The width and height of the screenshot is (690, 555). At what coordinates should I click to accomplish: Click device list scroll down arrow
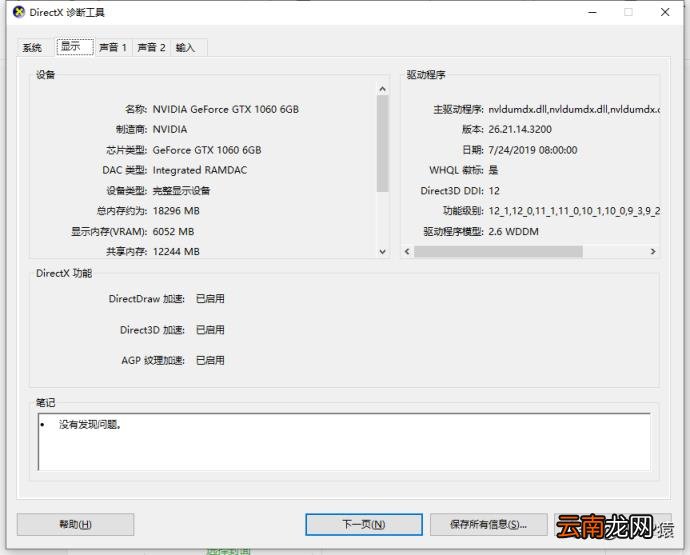click(x=382, y=251)
